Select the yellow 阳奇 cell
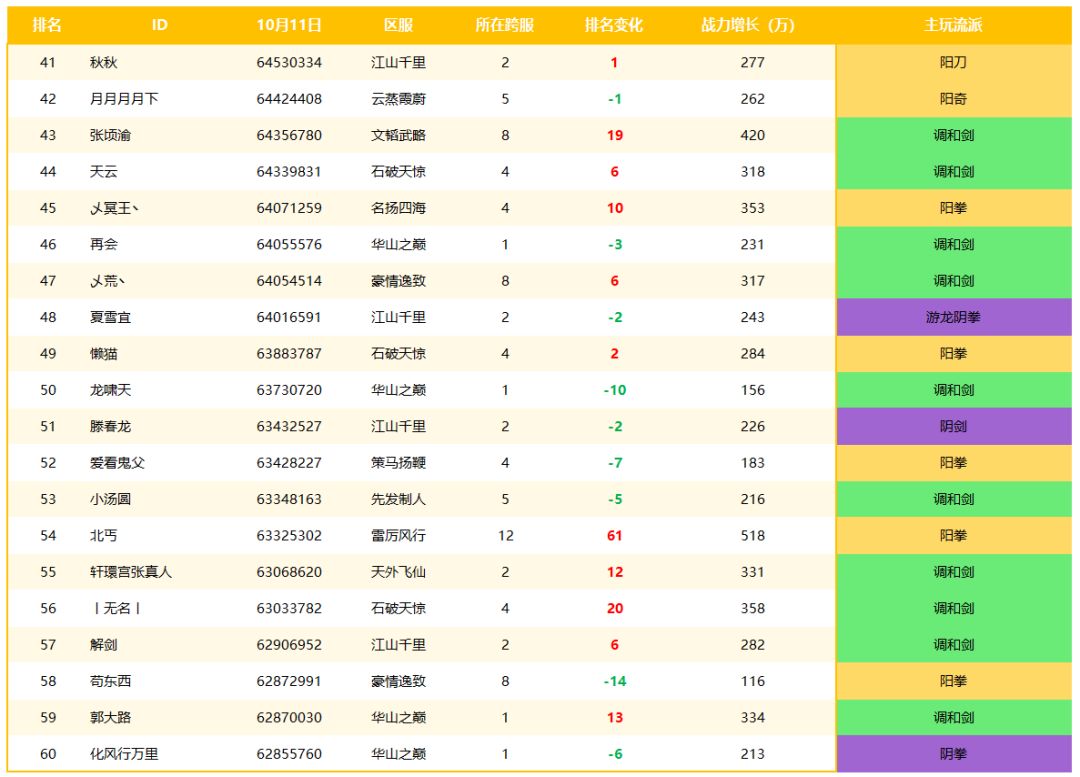This screenshot has width=1080, height=777. (x=953, y=99)
